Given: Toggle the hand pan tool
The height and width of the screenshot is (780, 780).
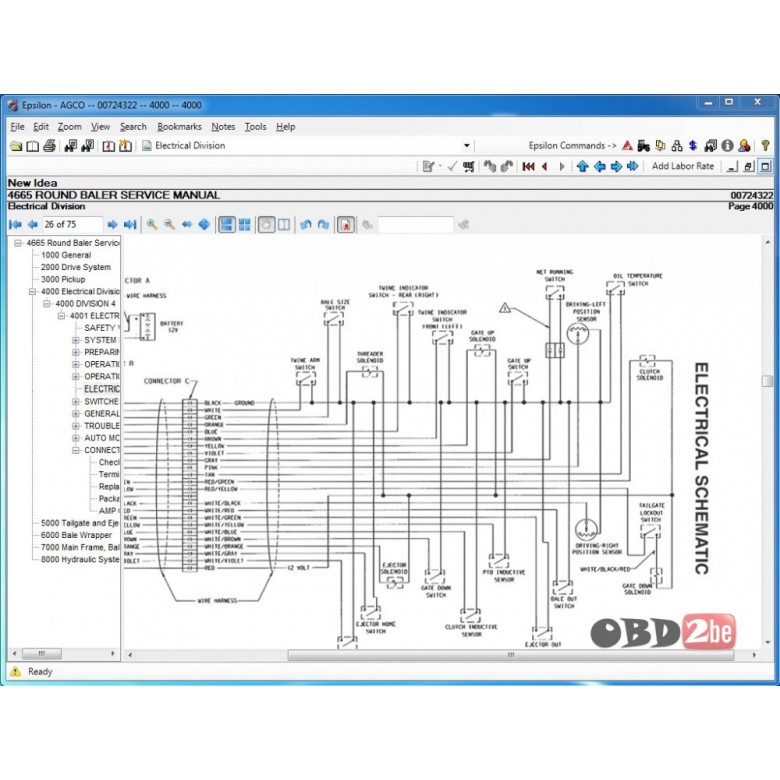Looking at the screenshot, I should click(266, 225).
